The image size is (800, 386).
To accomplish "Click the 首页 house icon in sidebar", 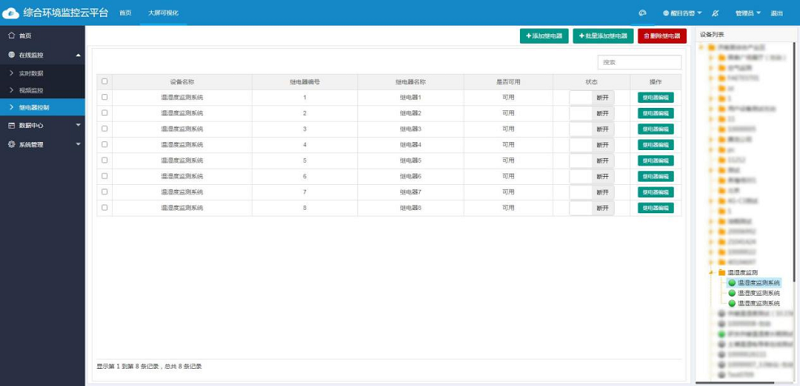I will coord(12,36).
